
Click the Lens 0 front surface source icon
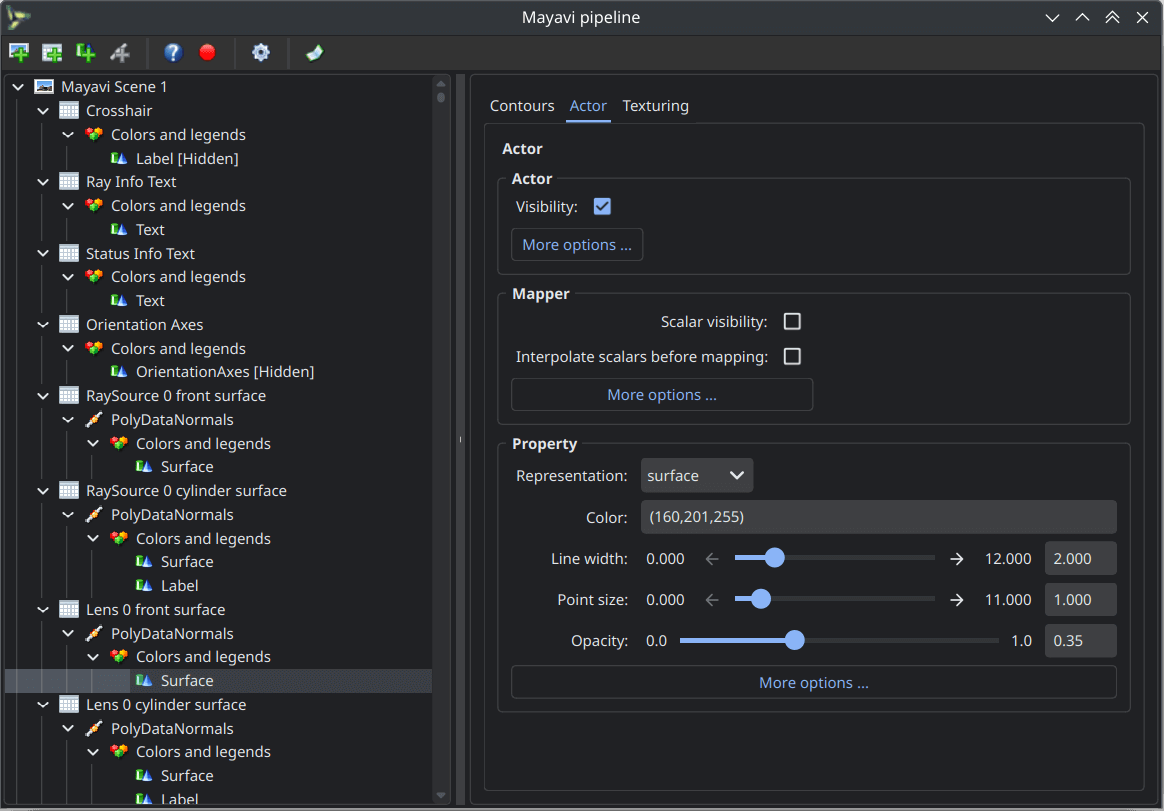pos(69,610)
